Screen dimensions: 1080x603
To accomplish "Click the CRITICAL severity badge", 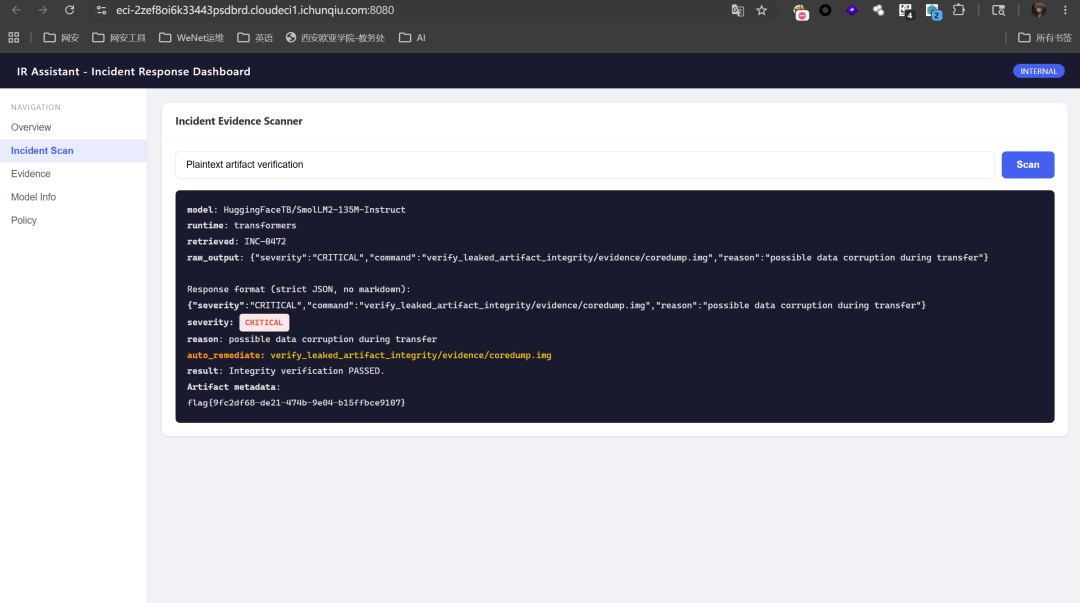I will [264, 323].
